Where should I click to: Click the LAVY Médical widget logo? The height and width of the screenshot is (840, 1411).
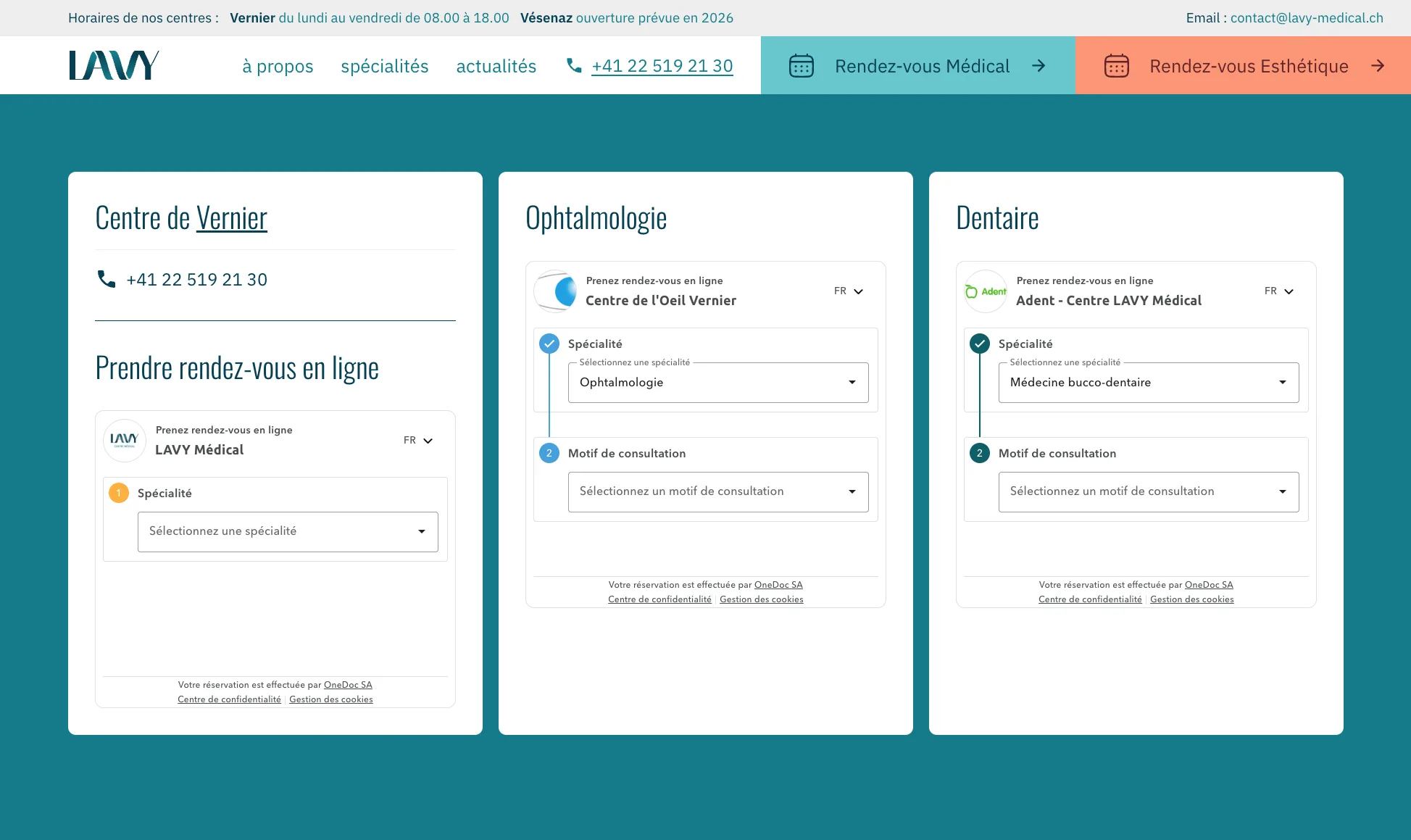point(125,440)
